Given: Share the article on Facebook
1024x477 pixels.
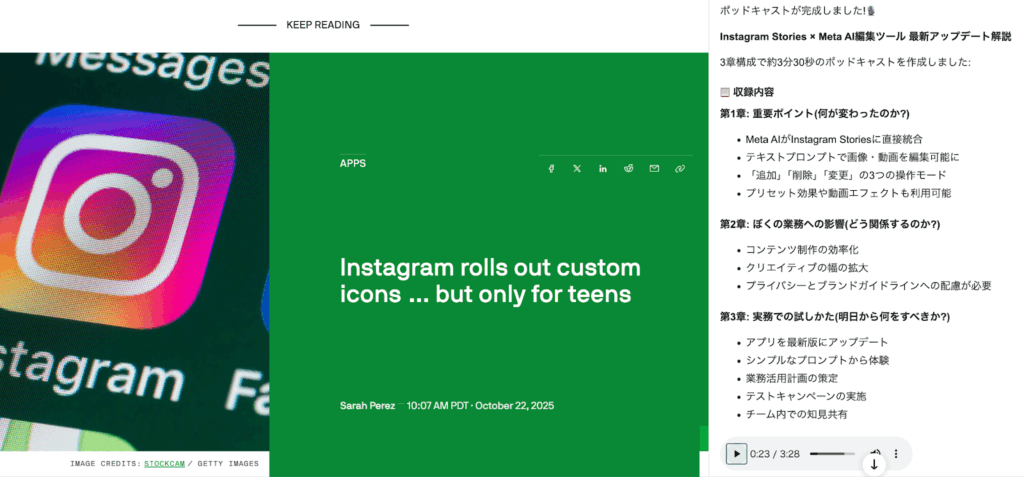Looking at the screenshot, I should click(x=551, y=168).
